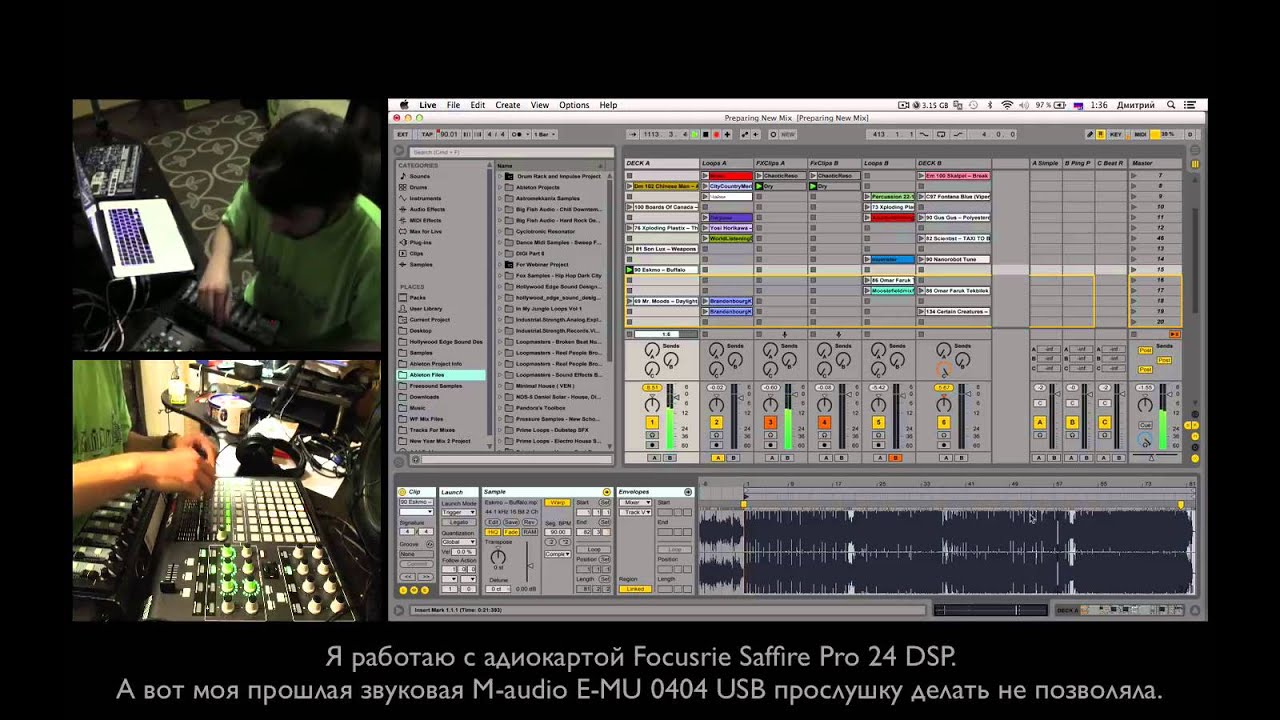This screenshot has height=720, width=1280.
Task: Click the clip Transpose knob
Action: (x=498, y=557)
